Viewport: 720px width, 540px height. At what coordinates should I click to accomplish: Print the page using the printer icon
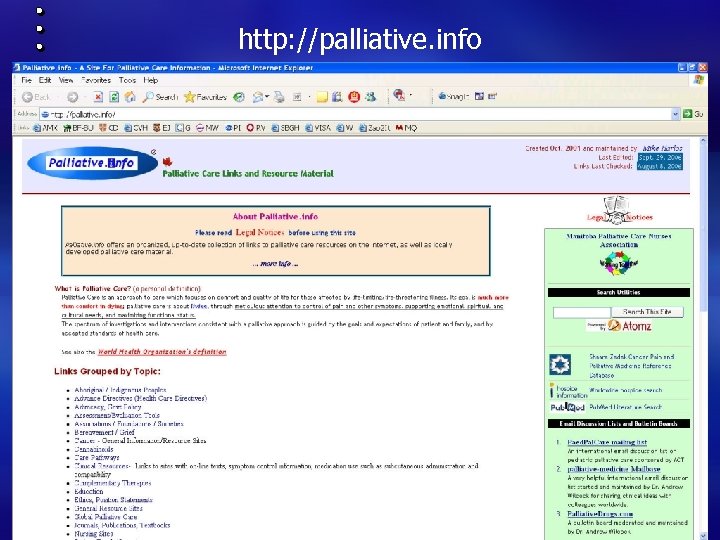[x=279, y=97]
